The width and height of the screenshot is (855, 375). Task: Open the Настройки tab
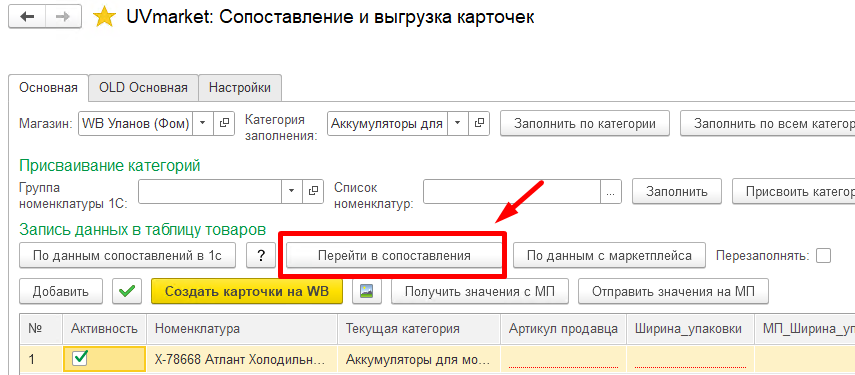pyautogui.click(x=240, y=88)
